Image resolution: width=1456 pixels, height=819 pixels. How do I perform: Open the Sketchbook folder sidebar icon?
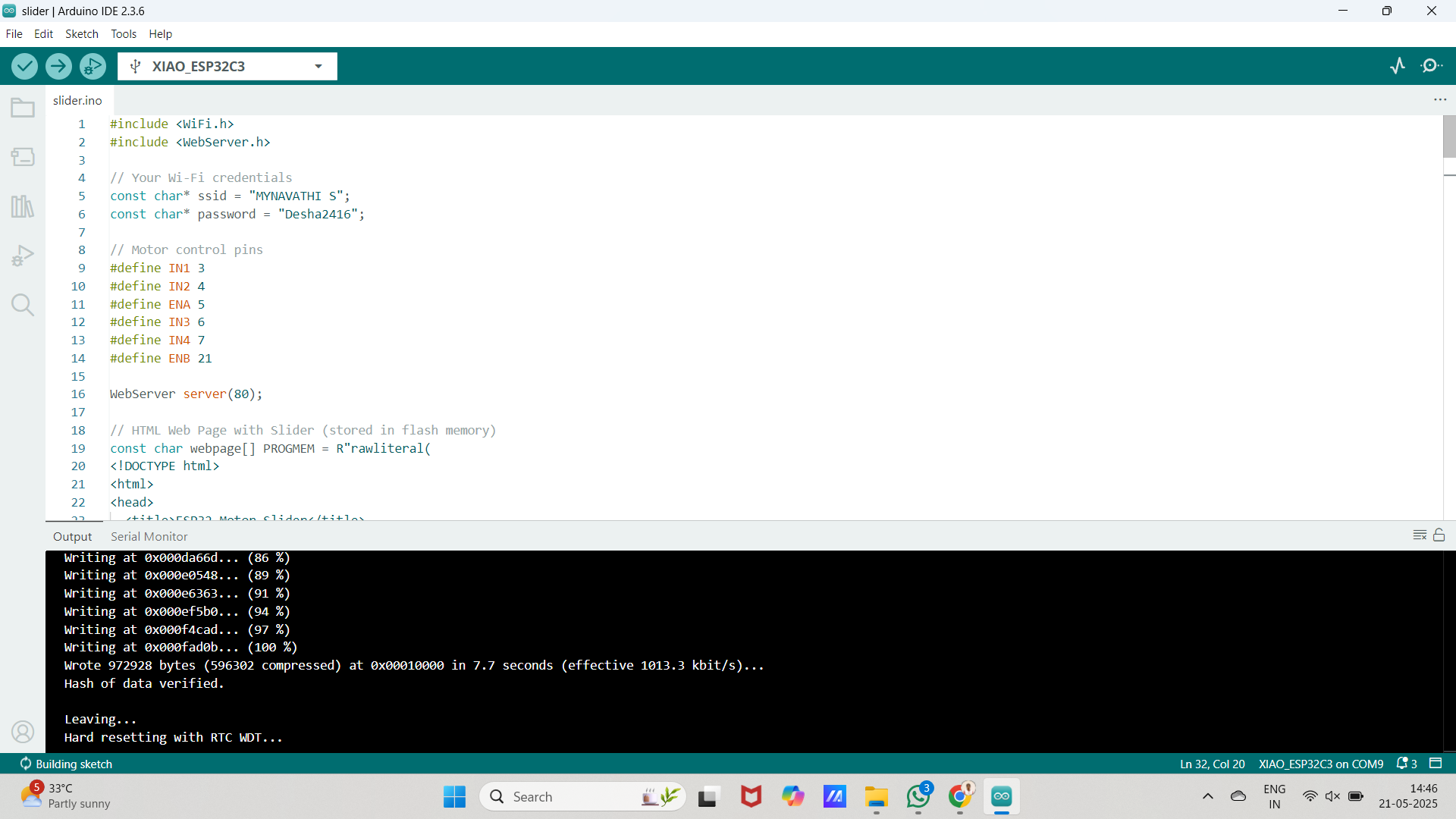[23, 108]
